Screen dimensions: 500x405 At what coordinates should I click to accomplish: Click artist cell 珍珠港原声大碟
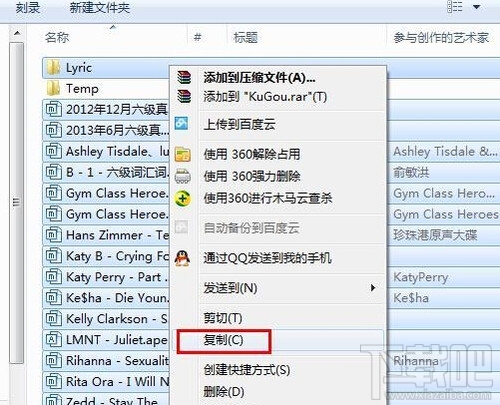pos(435,235)
